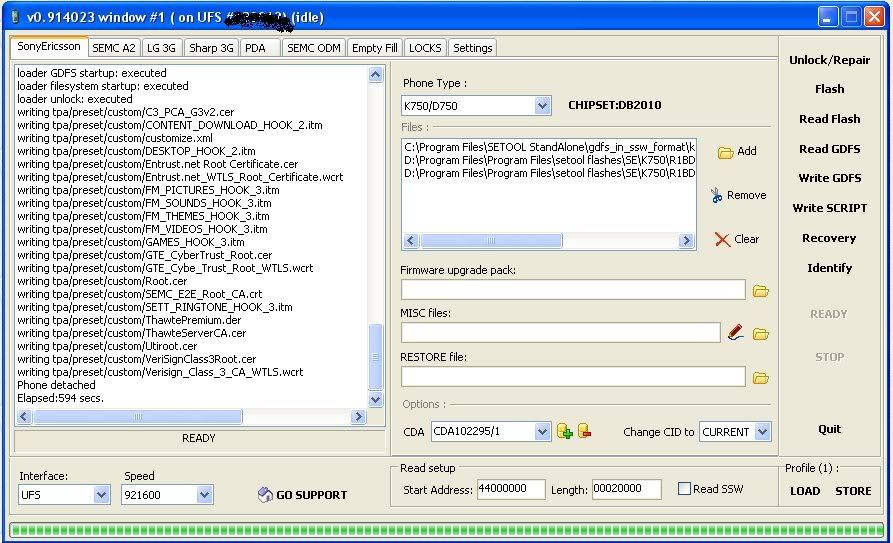Click the 'Phone detached' log line
Image resolution: width=893 pixels, height=543 pixels.
pyautogui.click(x=56, y=385)
